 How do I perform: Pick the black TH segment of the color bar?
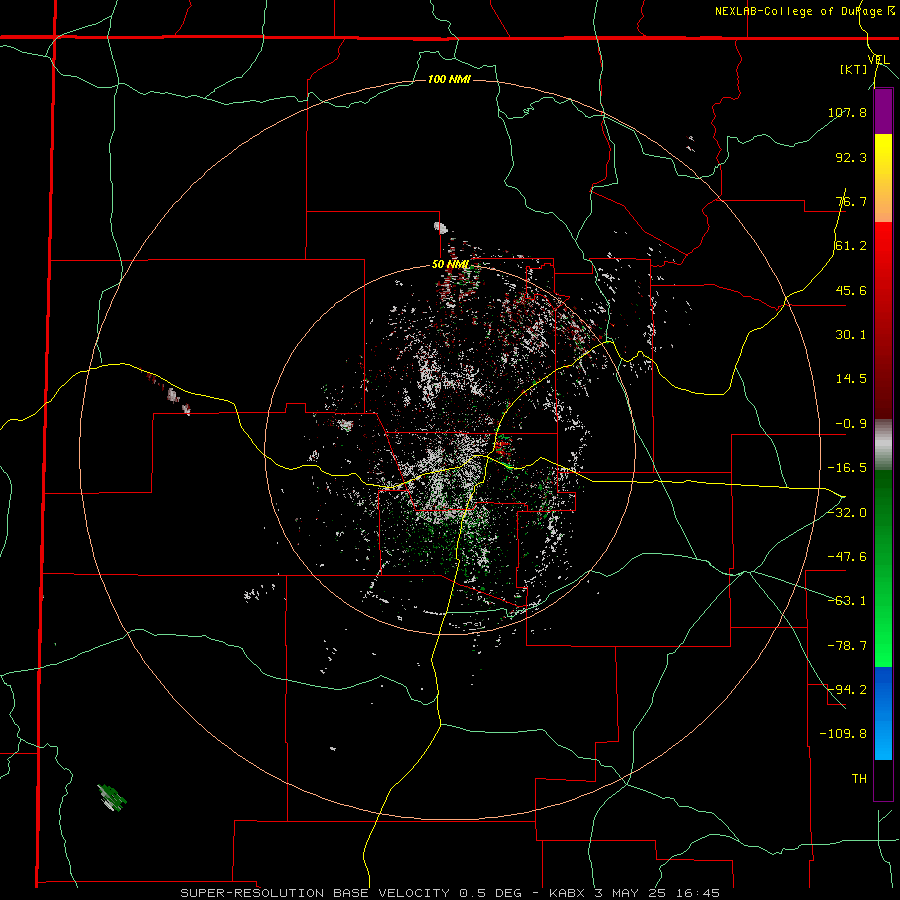point(883,779)
